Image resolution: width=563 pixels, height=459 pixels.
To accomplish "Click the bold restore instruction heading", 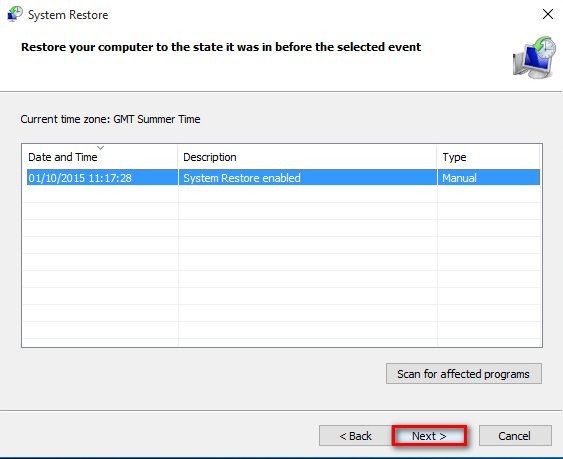I will 221,47.
